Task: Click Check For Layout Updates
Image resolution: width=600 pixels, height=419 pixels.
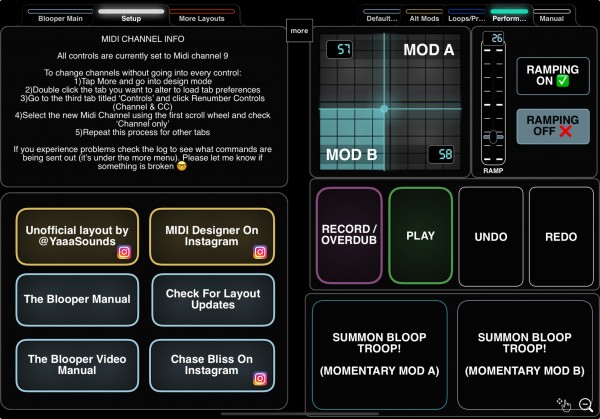Action: pyautogui.click(x=213, y=300)
